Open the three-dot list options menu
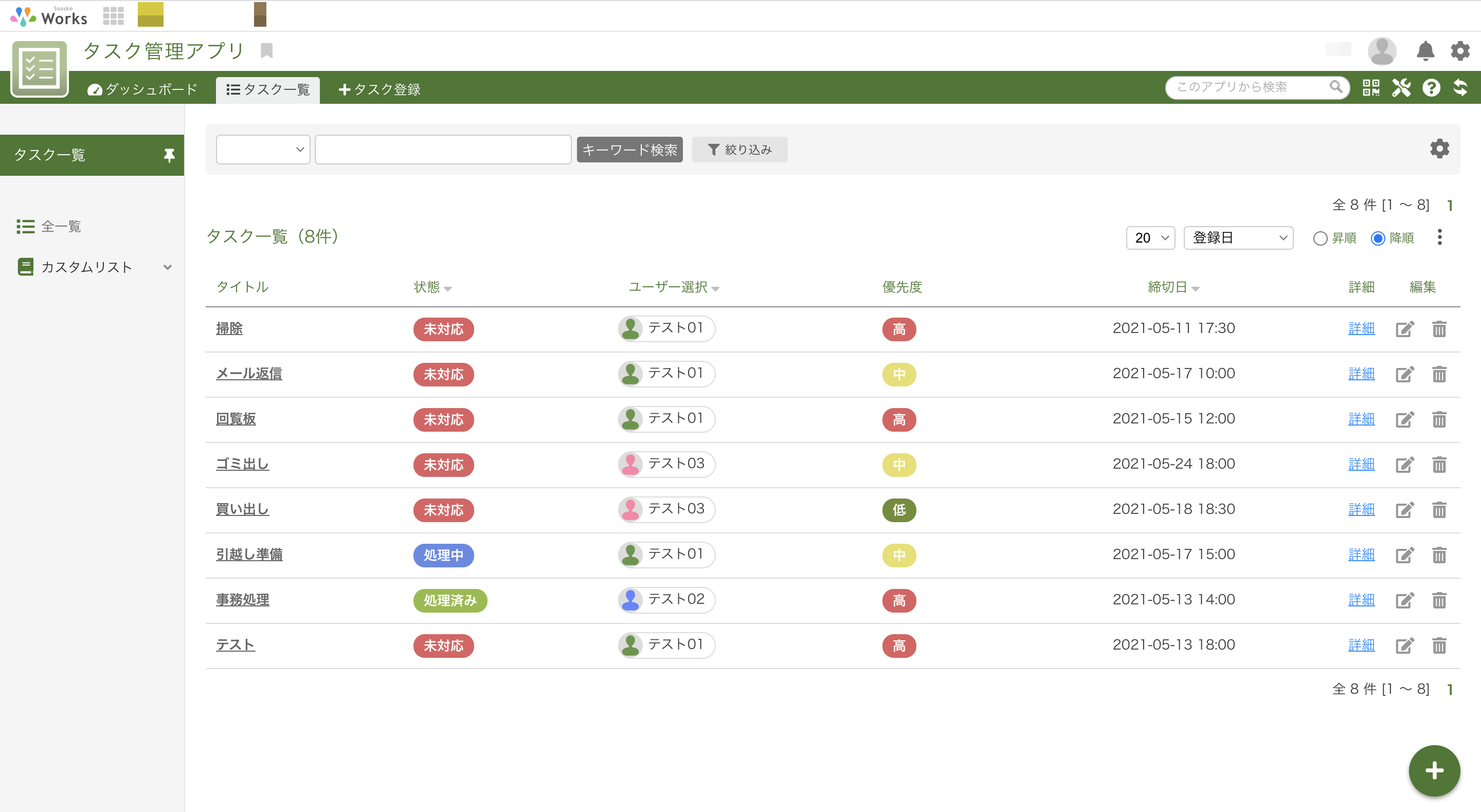Screen dimensions: 1481x812 pyautogui.click(x=1440, y=237)
